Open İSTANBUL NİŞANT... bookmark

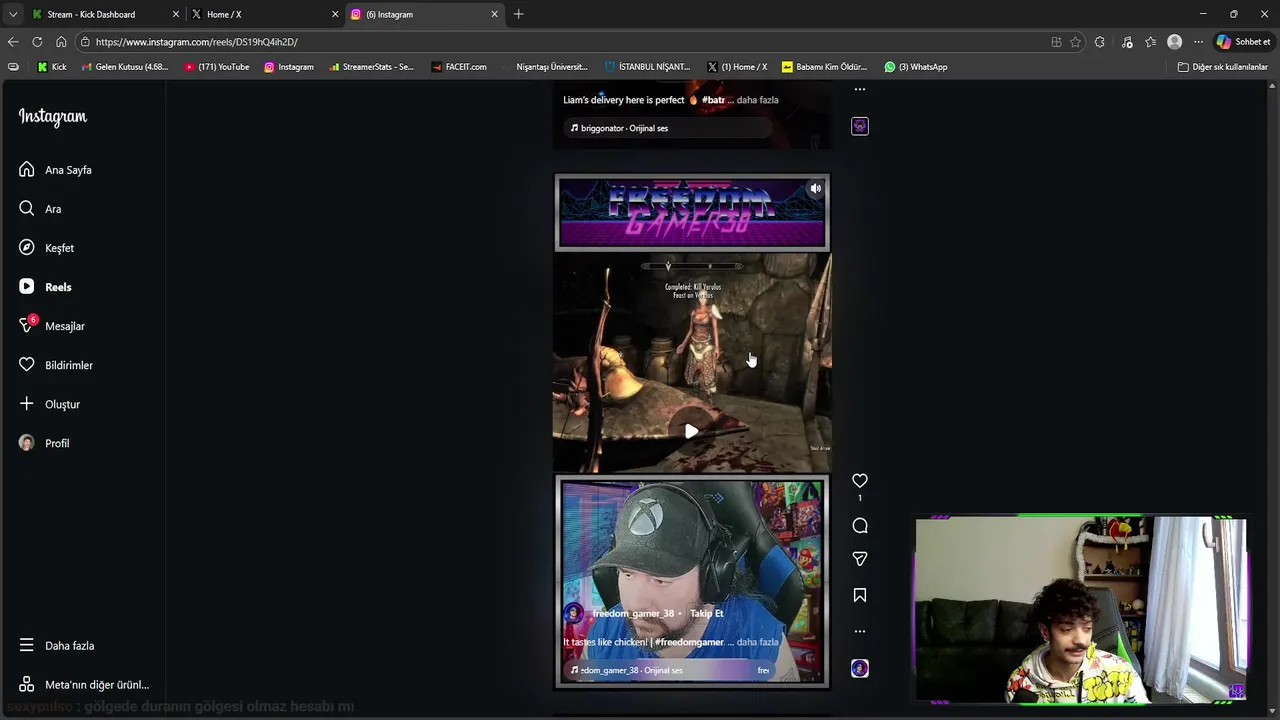pos(648,67)
